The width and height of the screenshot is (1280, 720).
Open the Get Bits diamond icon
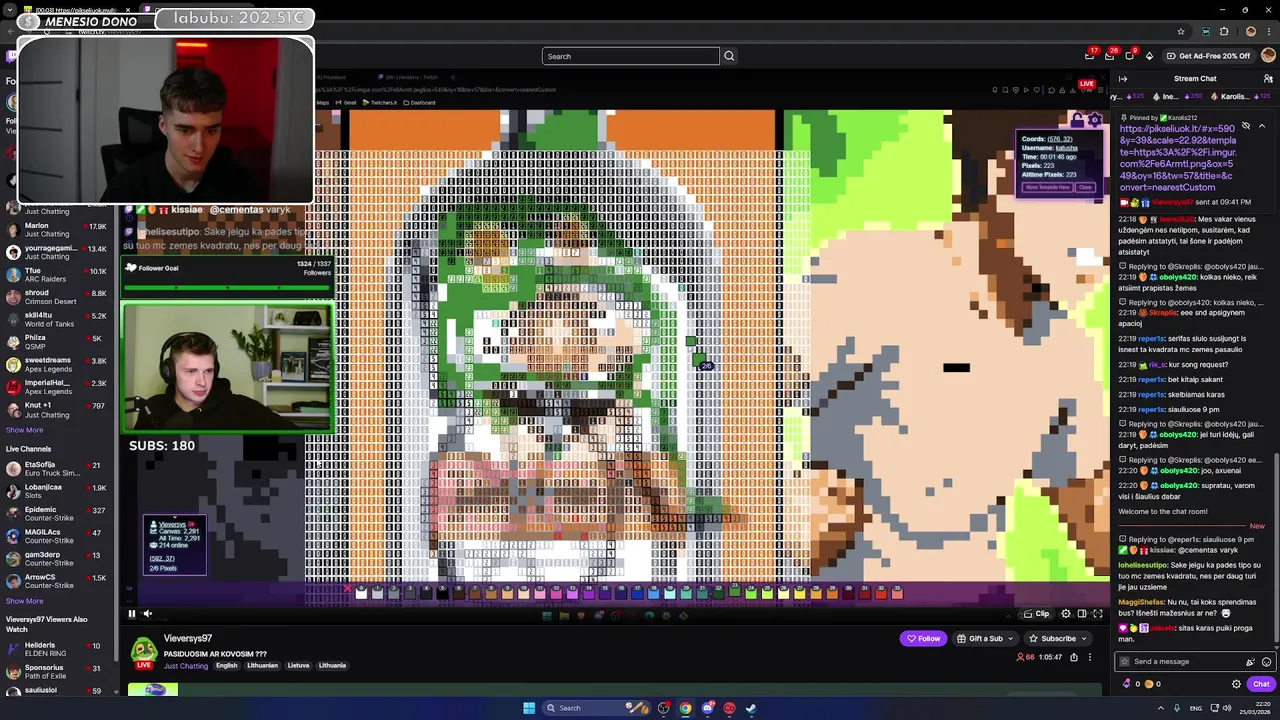[x=1149, y=56]
